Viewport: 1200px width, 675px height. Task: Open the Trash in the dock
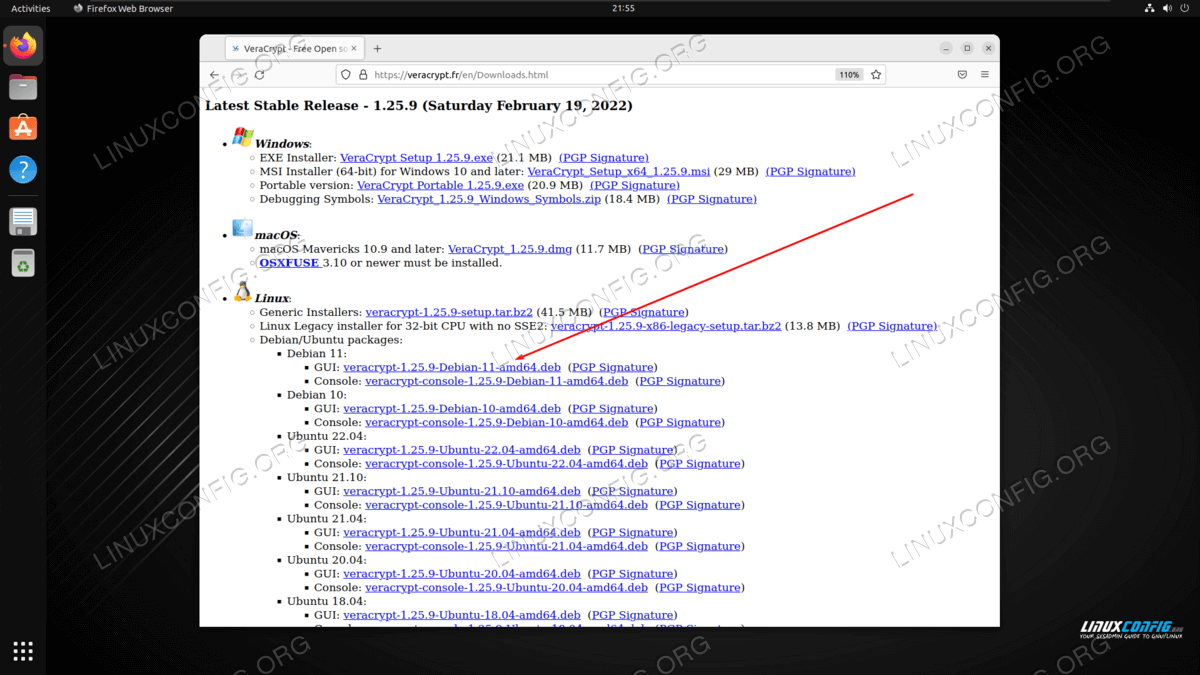tap(23, 263)
